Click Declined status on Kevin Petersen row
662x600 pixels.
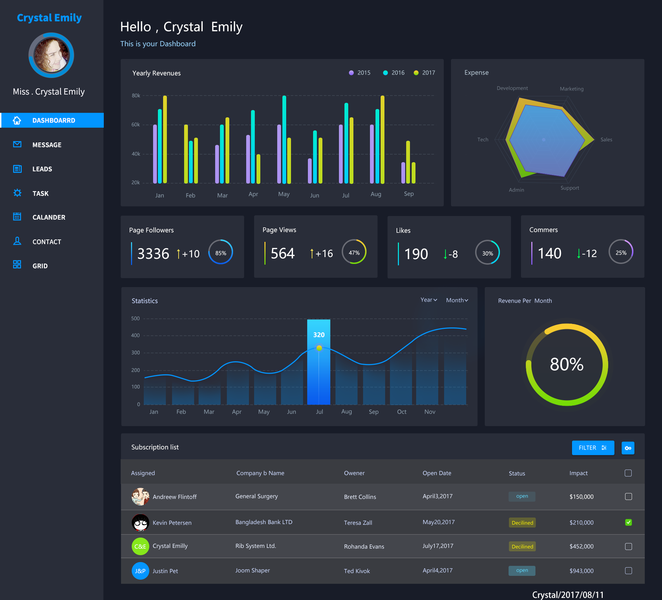pyautogui.click(x=522, y=523)
